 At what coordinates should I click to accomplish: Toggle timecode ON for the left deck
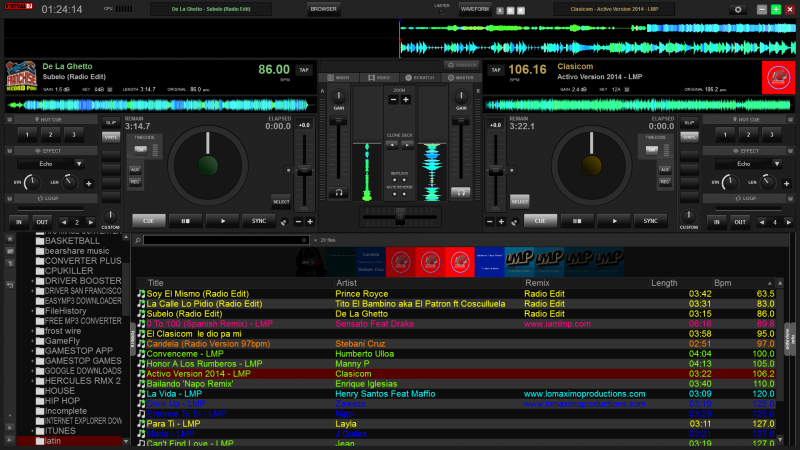(141, 150)
